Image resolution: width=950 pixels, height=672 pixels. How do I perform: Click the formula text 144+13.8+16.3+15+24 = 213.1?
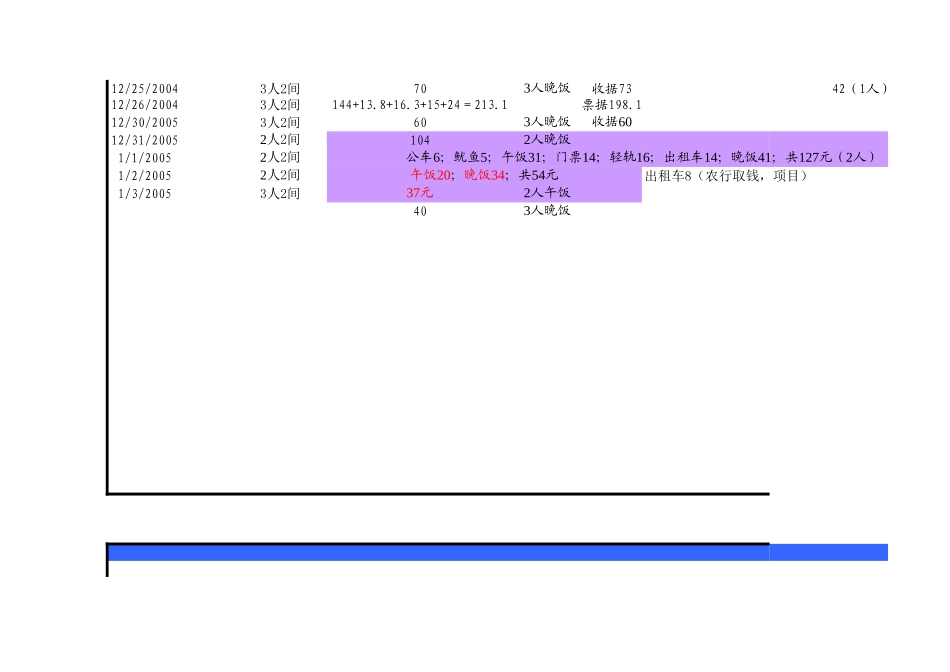click(x=420, y=105)
